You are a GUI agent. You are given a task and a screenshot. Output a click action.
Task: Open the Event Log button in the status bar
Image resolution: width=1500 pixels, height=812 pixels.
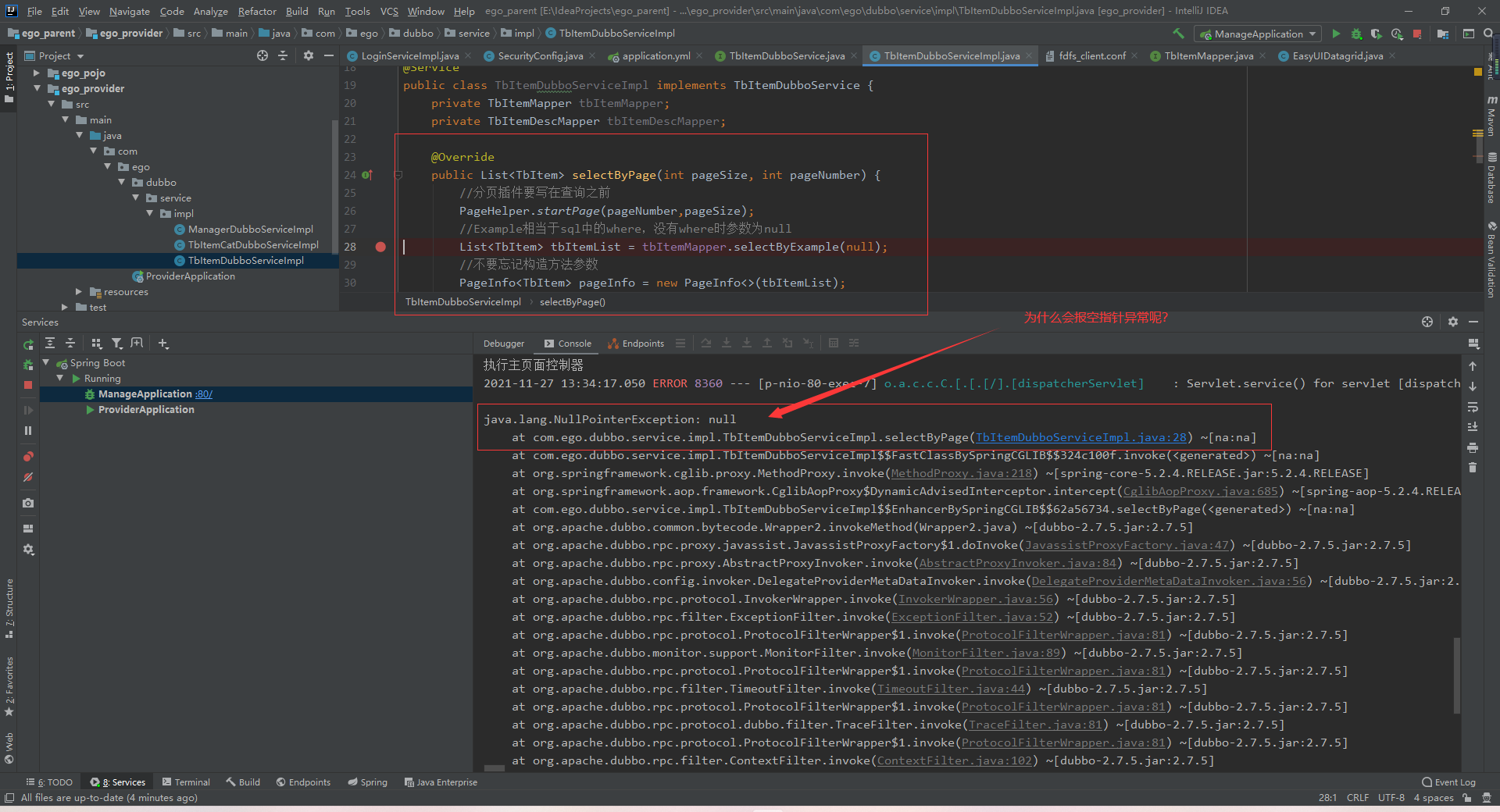(x=1448, y=782)
